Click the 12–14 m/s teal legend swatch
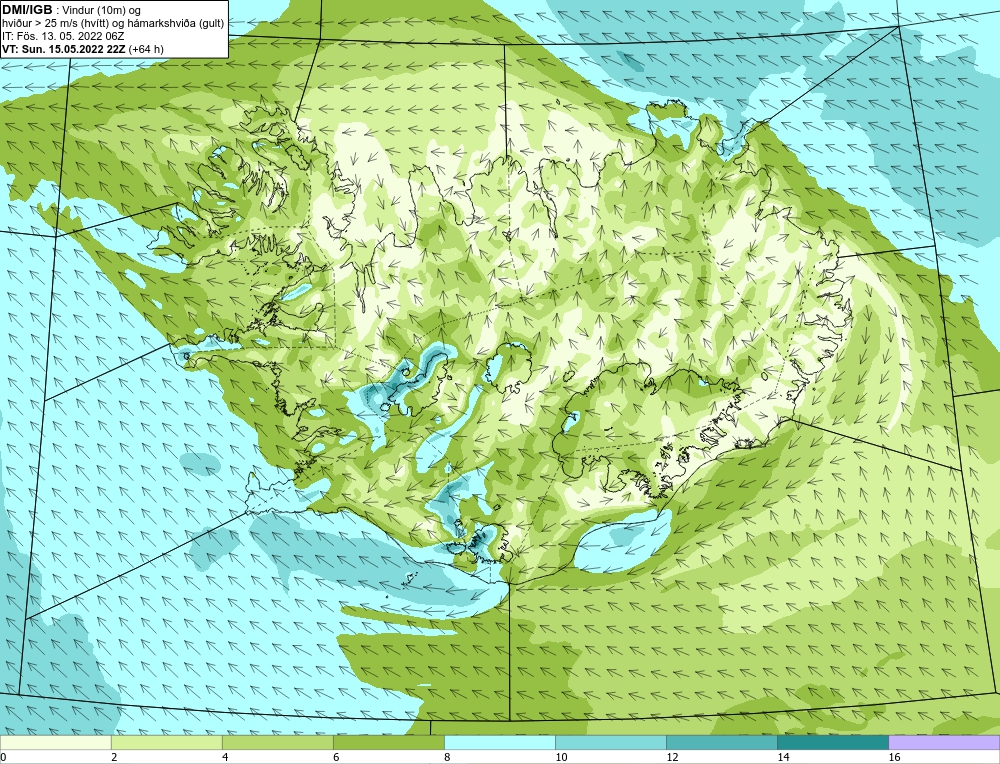This screenshot has height=764, width=1000. (721, 742)
